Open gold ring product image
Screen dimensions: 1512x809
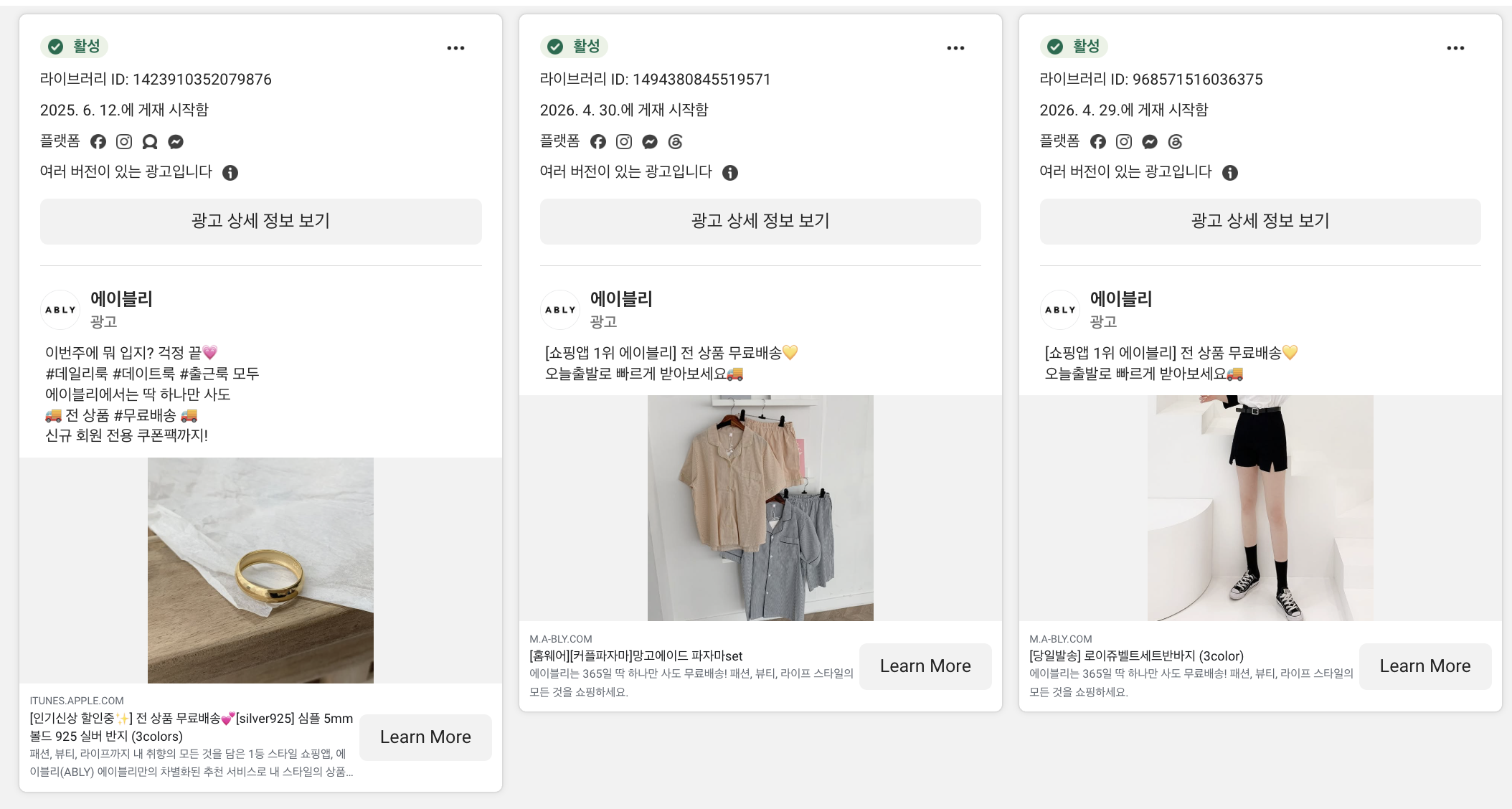tap(260, 570)
